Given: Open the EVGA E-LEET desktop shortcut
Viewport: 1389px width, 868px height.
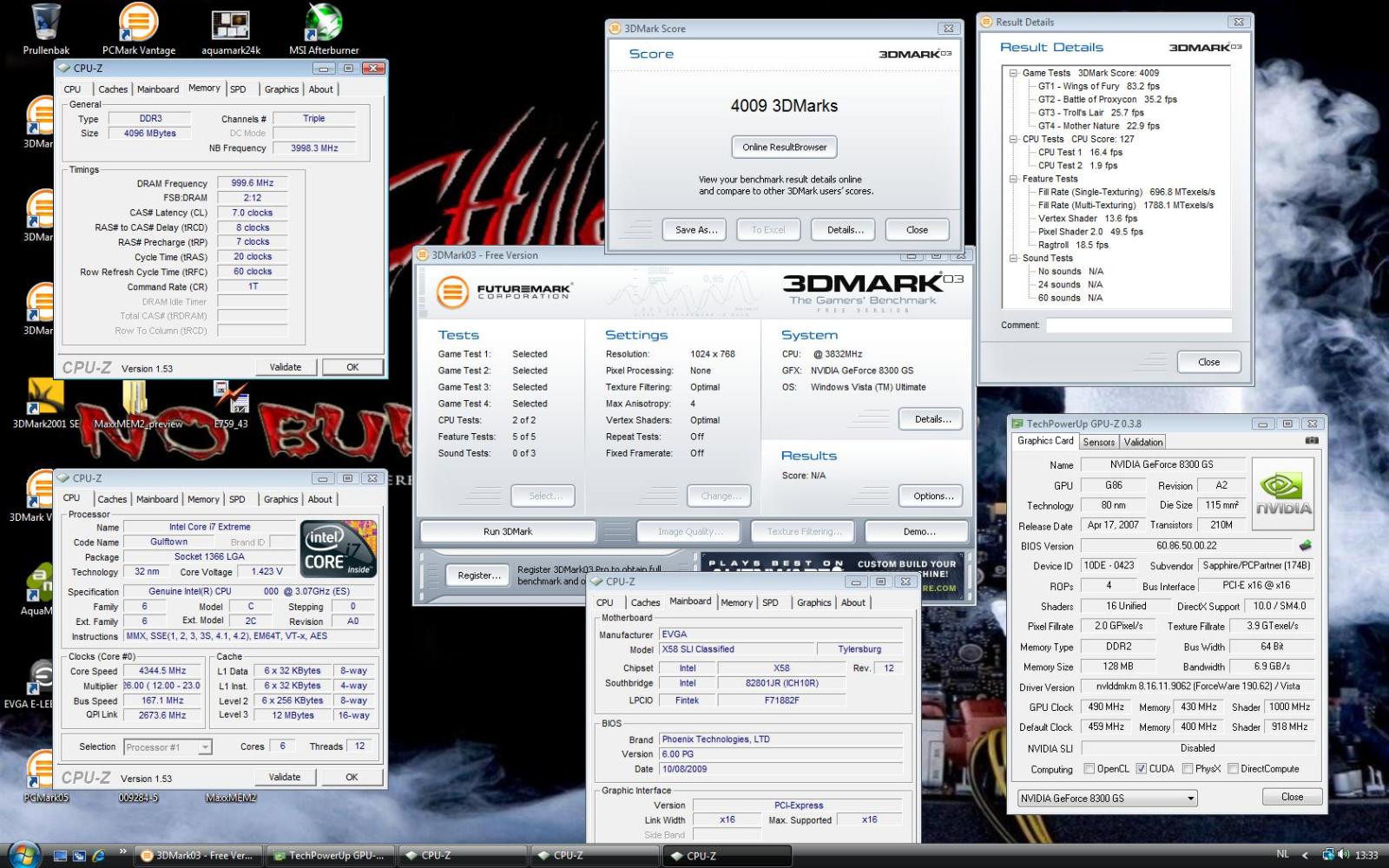Looking at the screenshot, I should 39,683.
